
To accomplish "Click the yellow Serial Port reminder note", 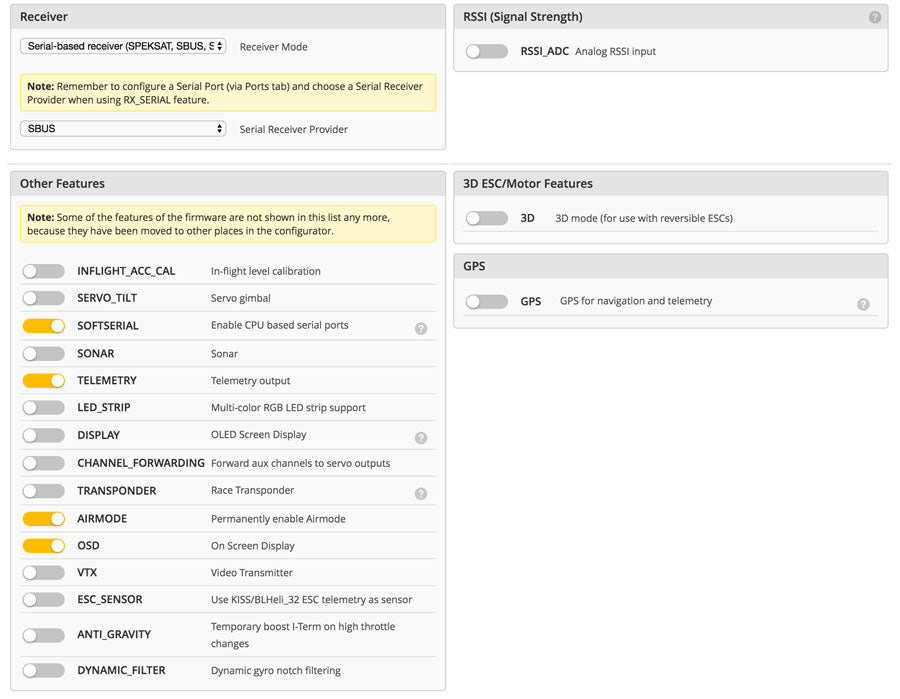I will point(228,92).
